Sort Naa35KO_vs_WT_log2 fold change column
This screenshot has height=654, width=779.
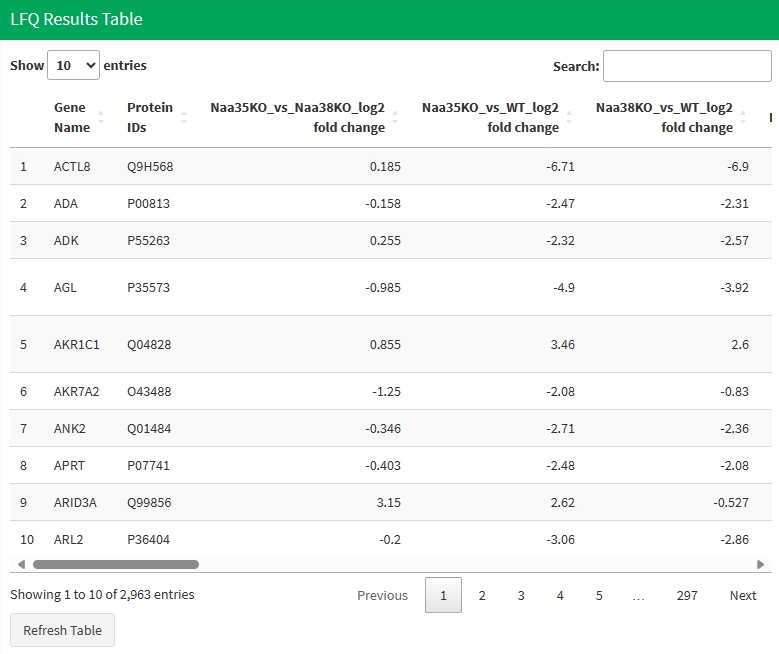tap(569, 118)
